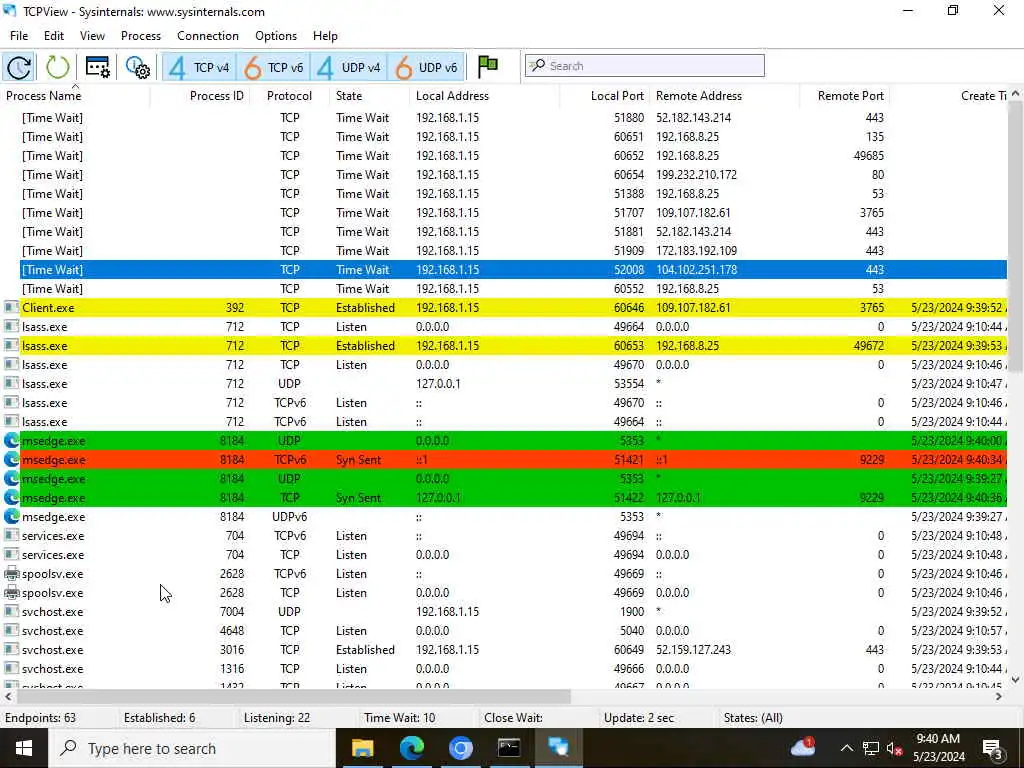Click the Time Wait row with local port 51909
Screen dimensions: 1024x768
[x=513, y=251]
